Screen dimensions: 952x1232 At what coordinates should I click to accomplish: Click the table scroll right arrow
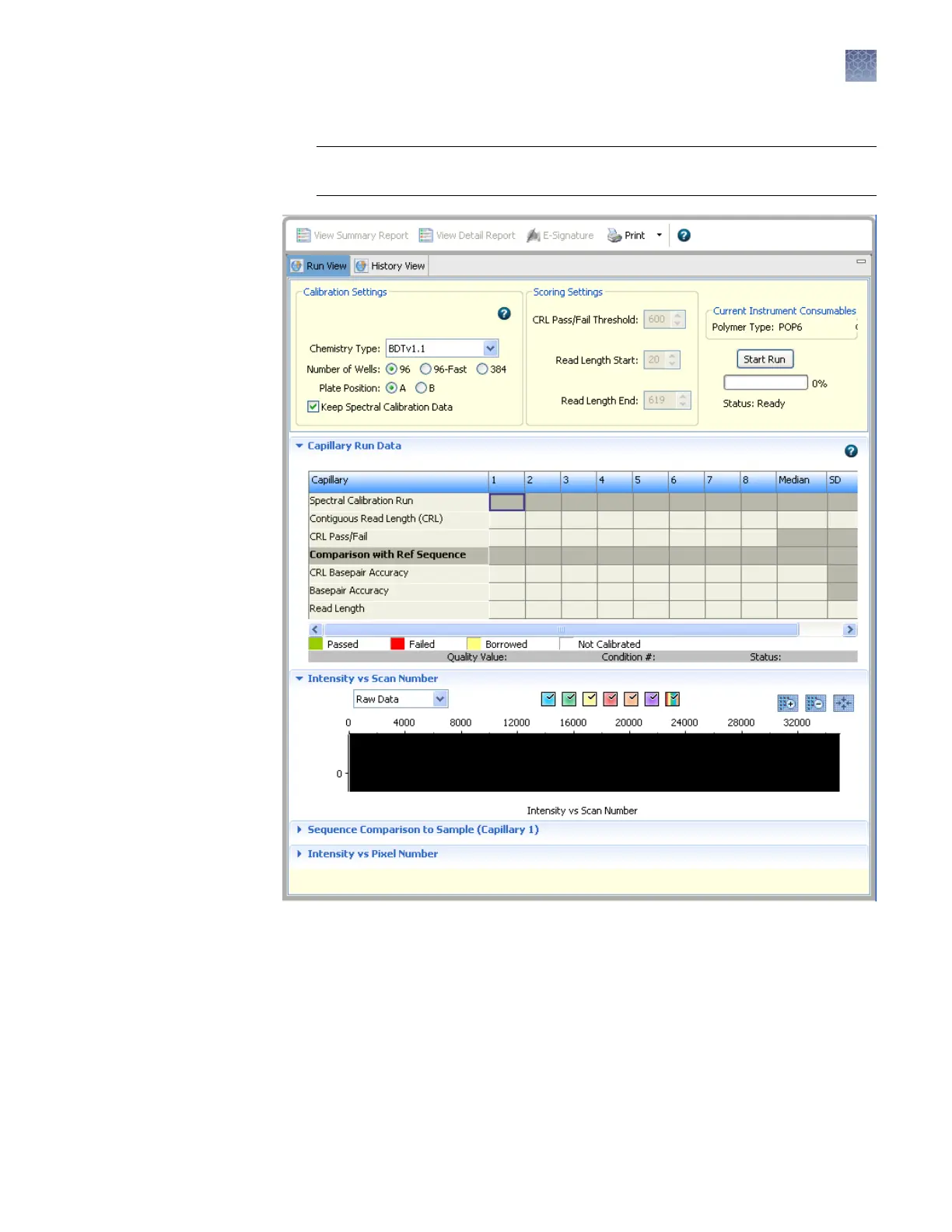850,630
